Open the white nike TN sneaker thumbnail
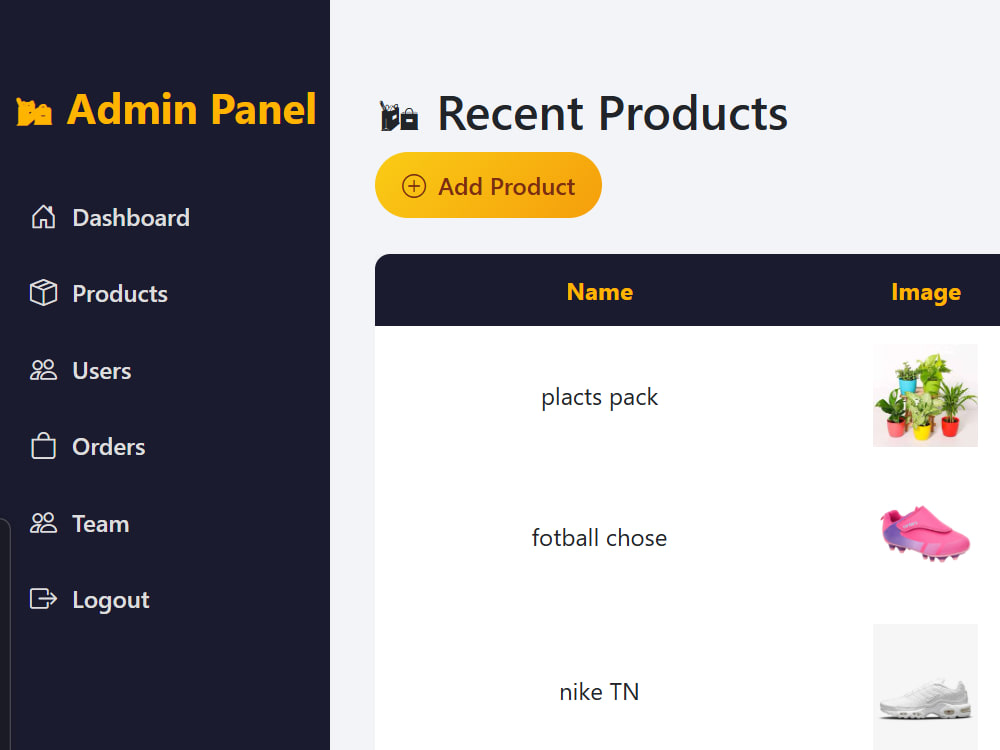Screen dimensions: 1000x750 925,687
